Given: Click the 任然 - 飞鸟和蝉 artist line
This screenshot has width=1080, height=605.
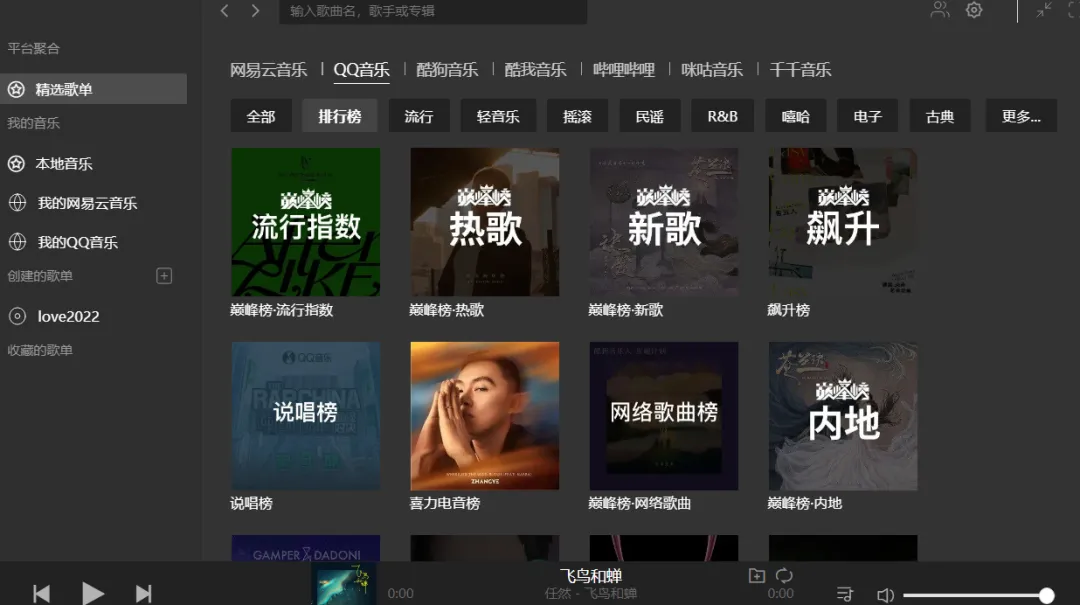Looking at the screenshot, I should pyautogui.click(x=591, y=593).
